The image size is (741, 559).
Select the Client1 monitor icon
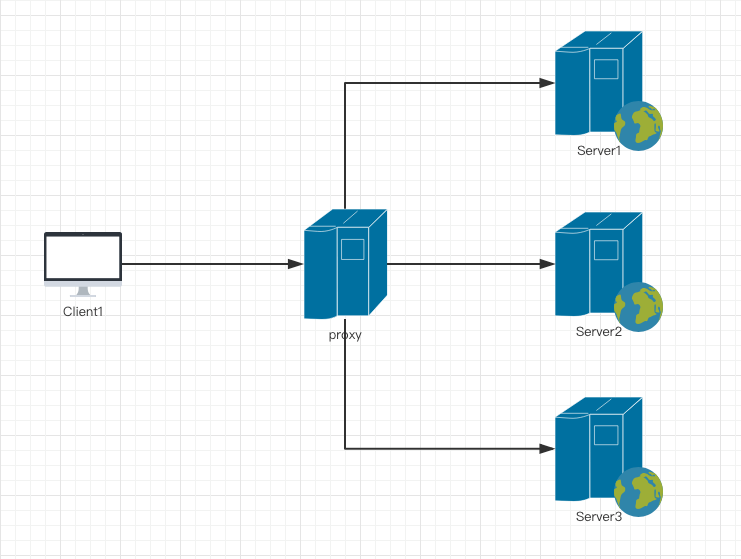pyautogui.click(x=83, y=264)
